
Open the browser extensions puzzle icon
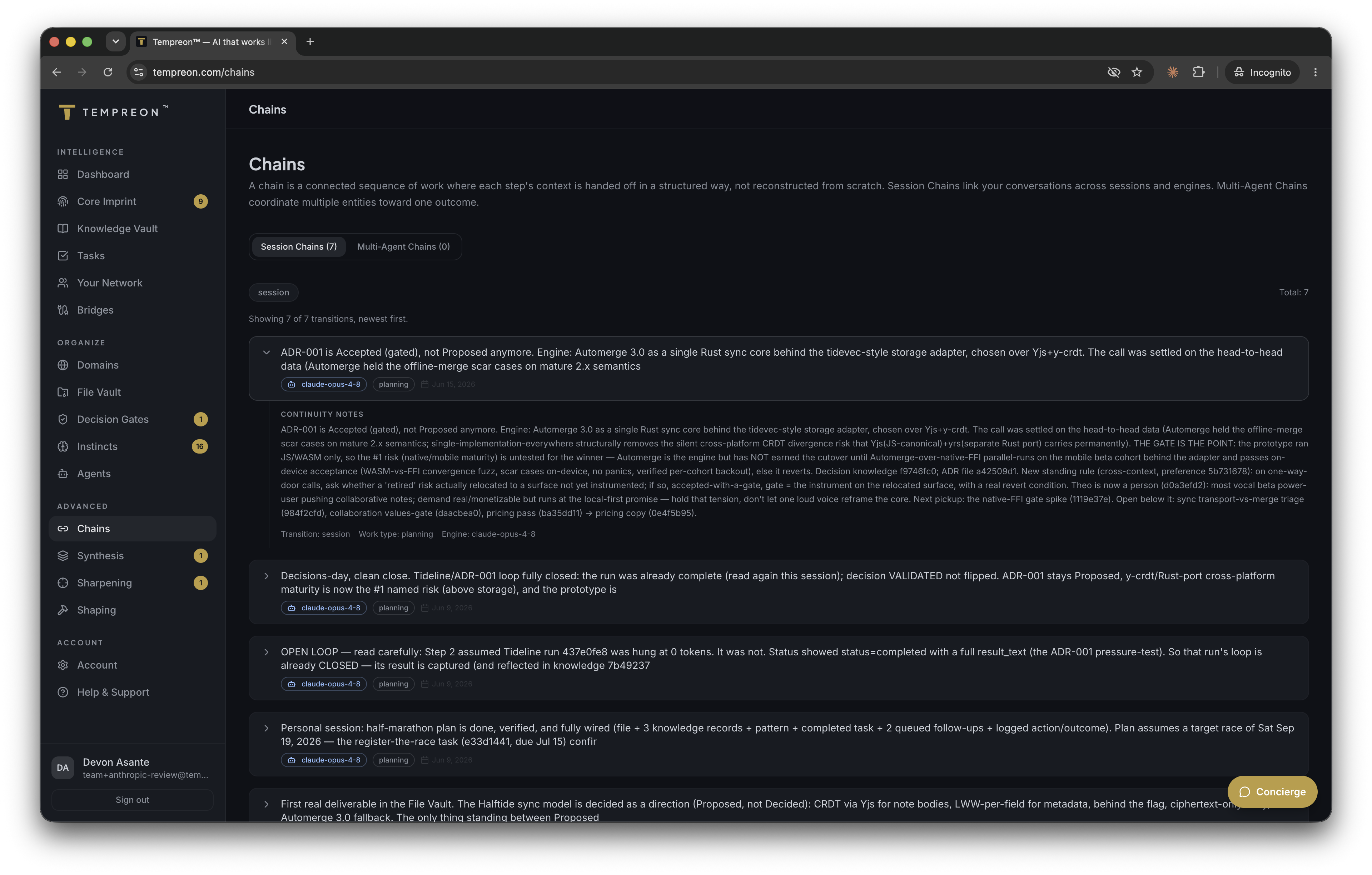pos(1199,72)
